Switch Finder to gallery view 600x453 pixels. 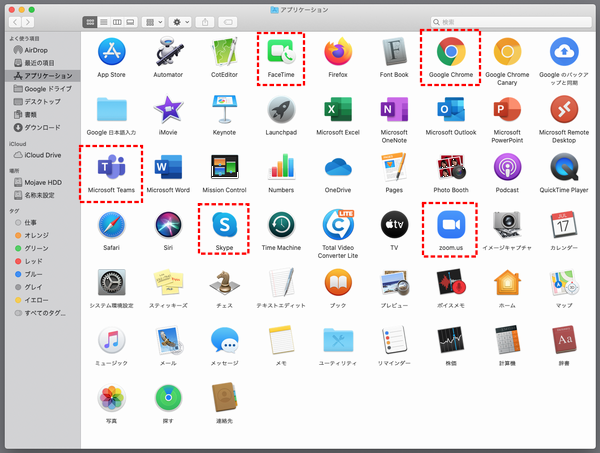coord(130,22)
